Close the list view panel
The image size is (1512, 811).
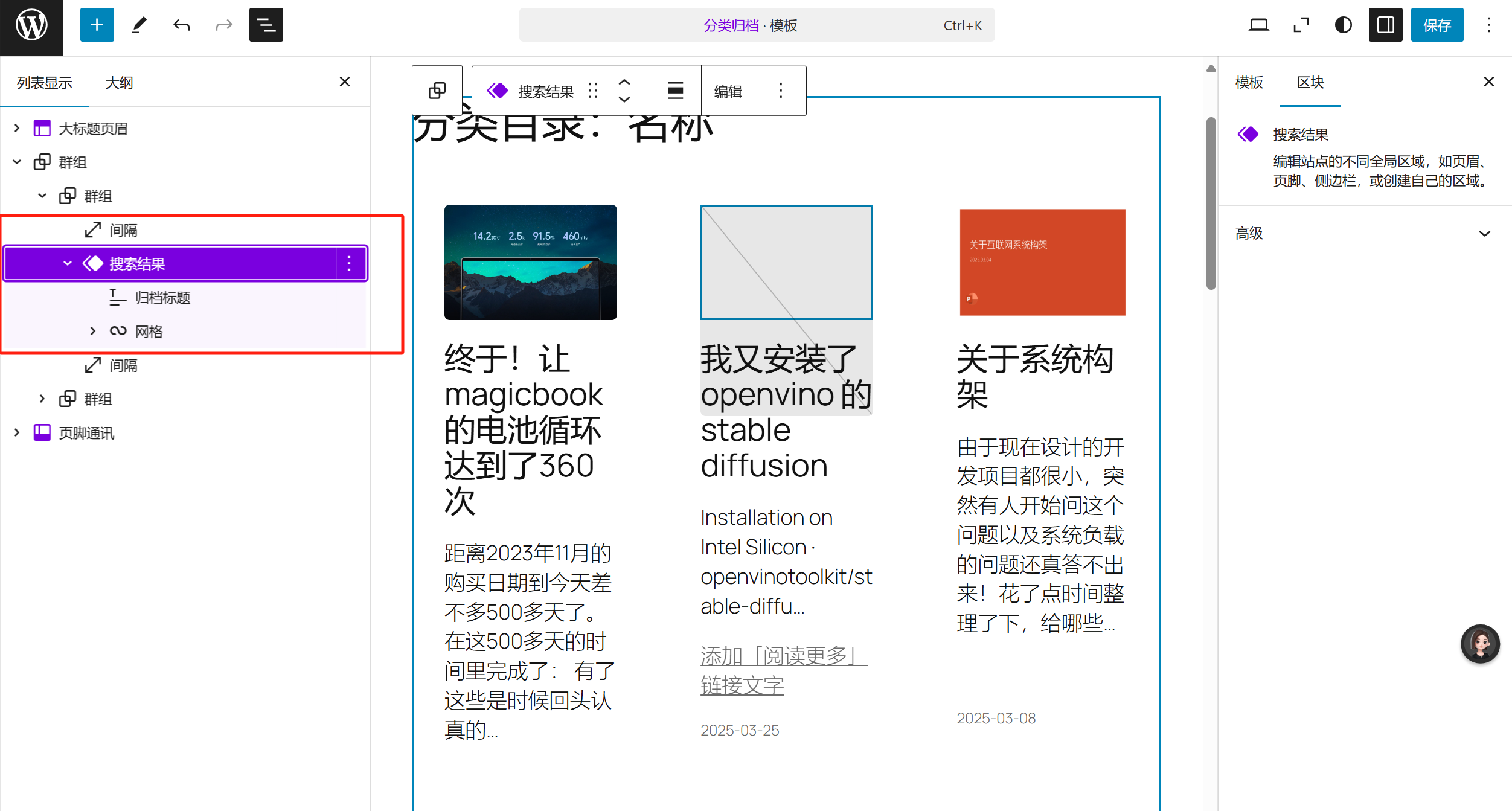point(345,82)
